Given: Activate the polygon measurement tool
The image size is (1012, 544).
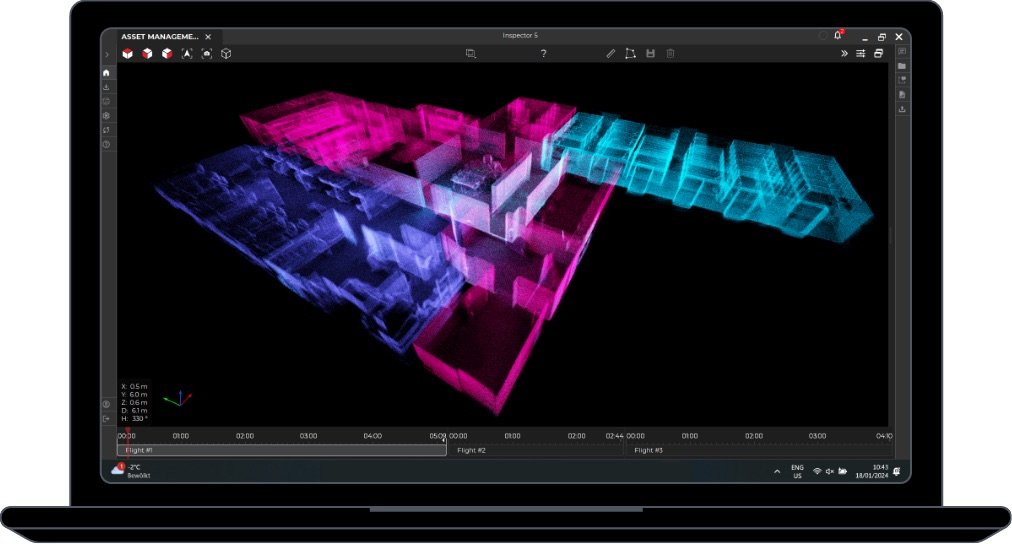Looking at the screenshot, I should coord(630,53).
